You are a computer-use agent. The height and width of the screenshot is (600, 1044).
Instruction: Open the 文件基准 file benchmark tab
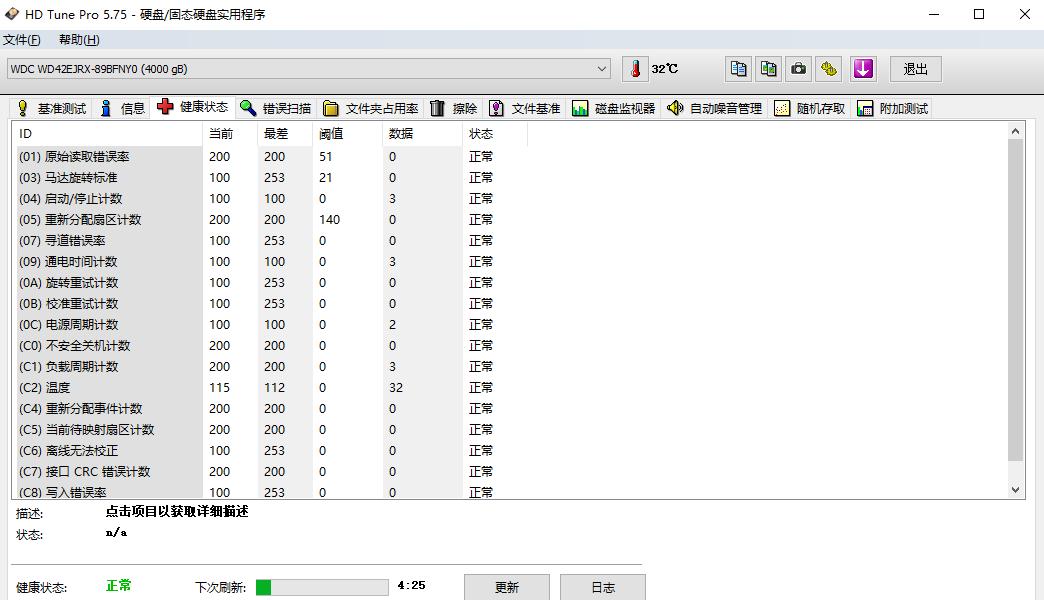tap(525, 108)
